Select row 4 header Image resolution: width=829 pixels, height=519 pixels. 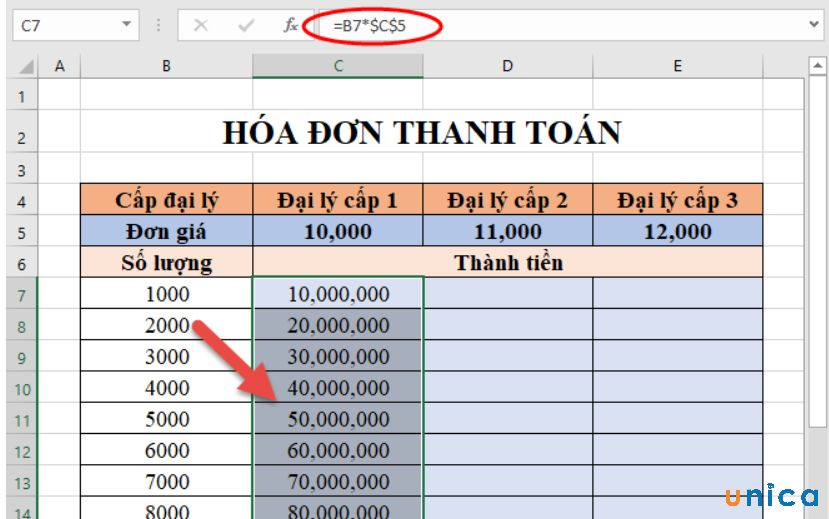[22, 201]
